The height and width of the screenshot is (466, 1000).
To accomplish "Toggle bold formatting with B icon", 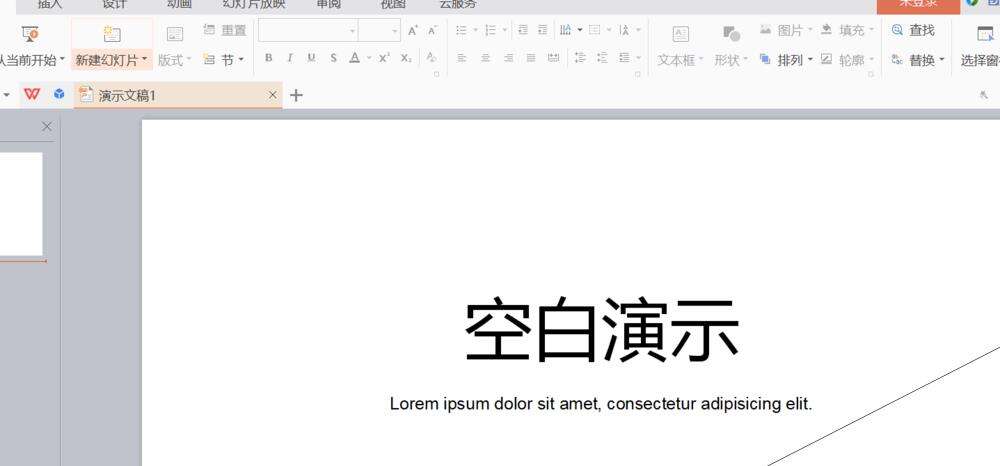I will click(x=268, y=59).
